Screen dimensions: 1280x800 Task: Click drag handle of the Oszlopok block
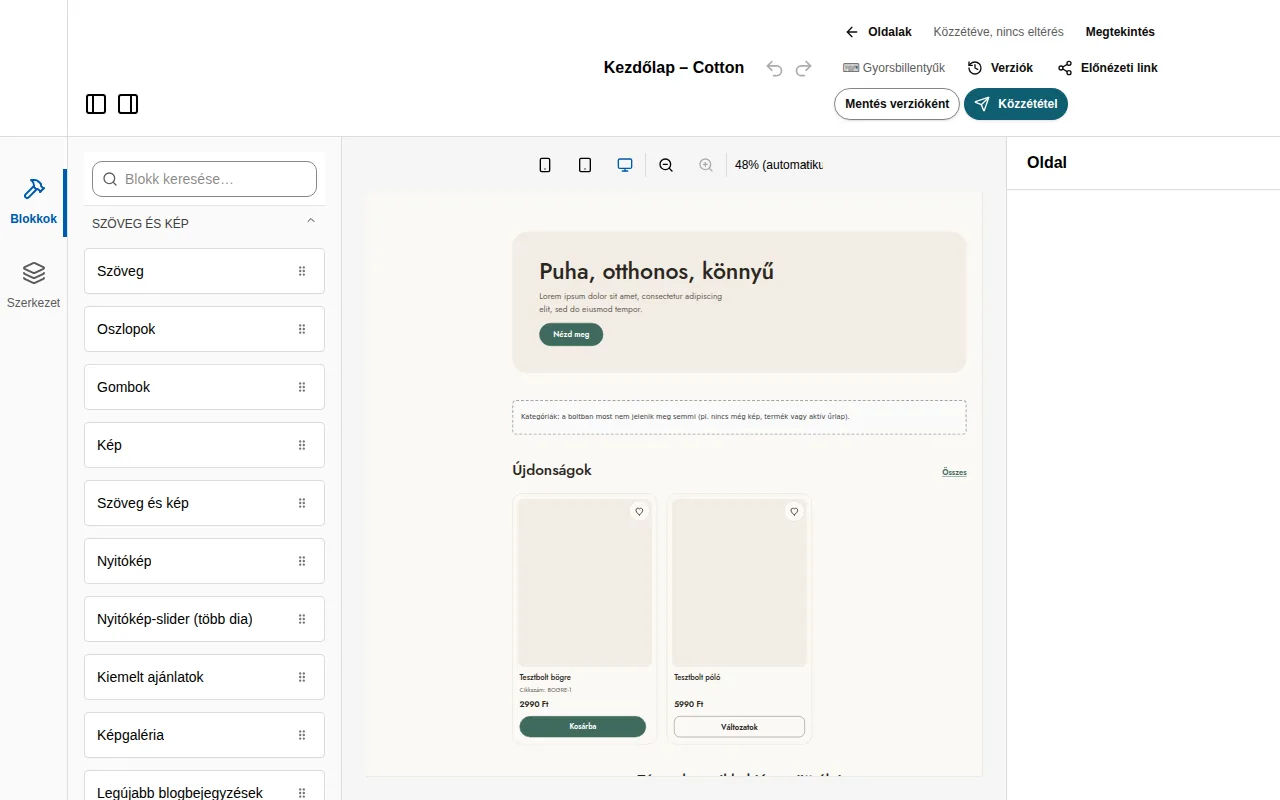pos(302,329)
